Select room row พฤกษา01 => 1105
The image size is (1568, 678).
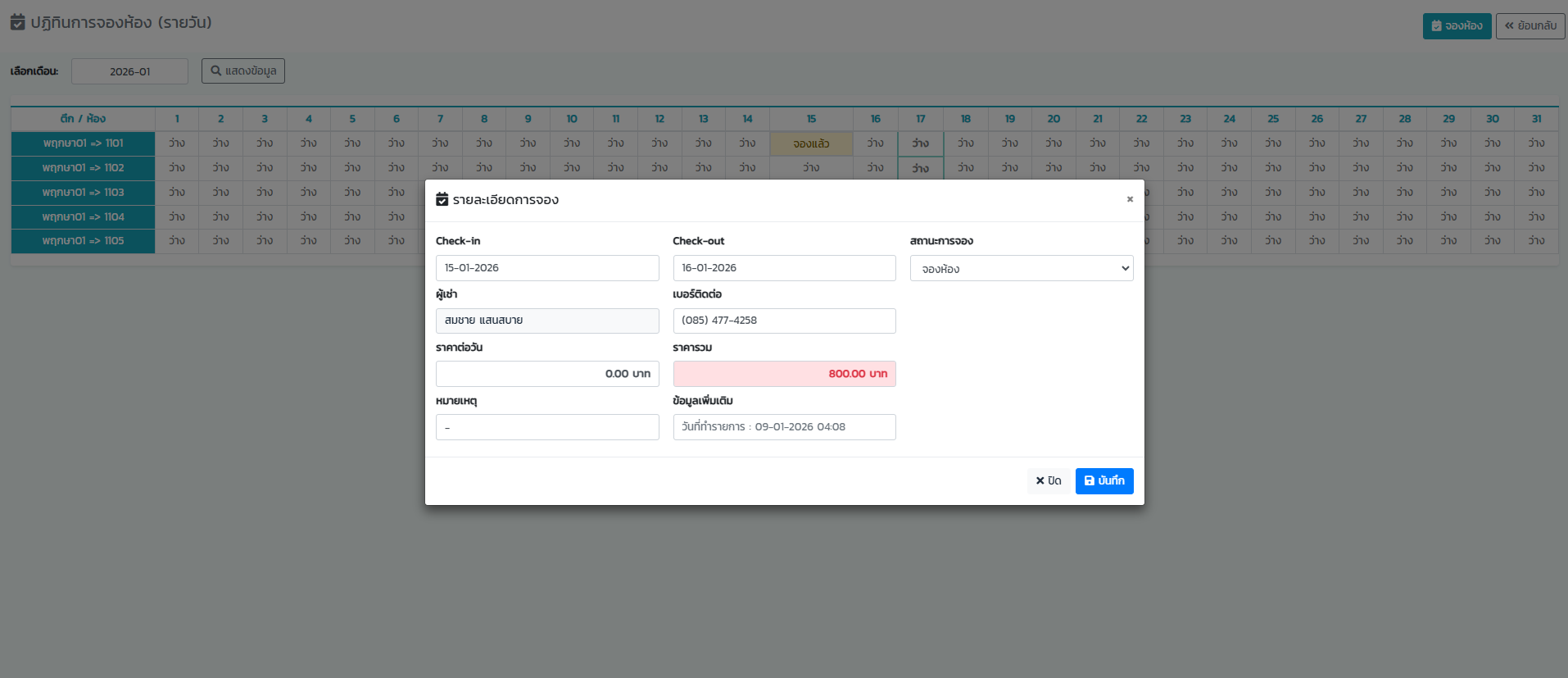(x=83, y=241)
